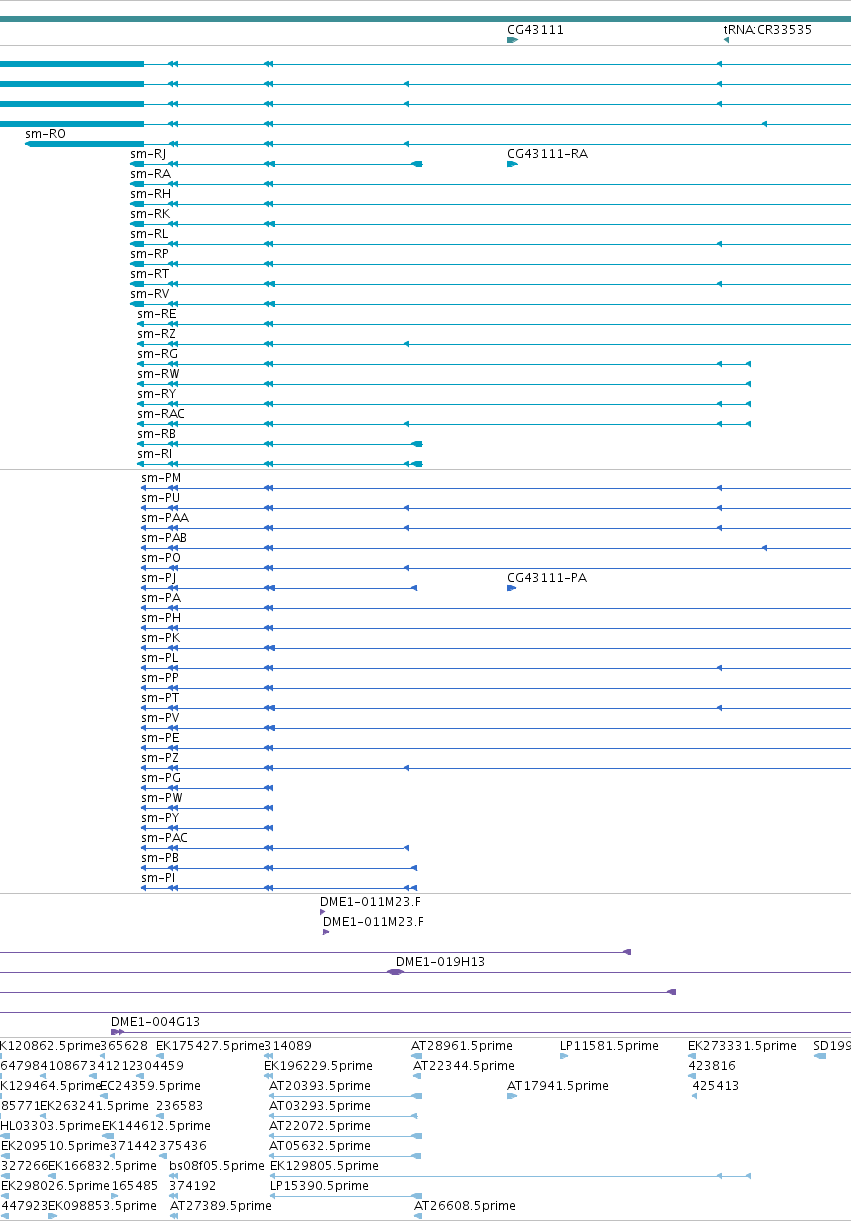Screen dimensions: 851x1221
Task: Choose the sm-PK CDS label
Action: click(x=160, y=638)
